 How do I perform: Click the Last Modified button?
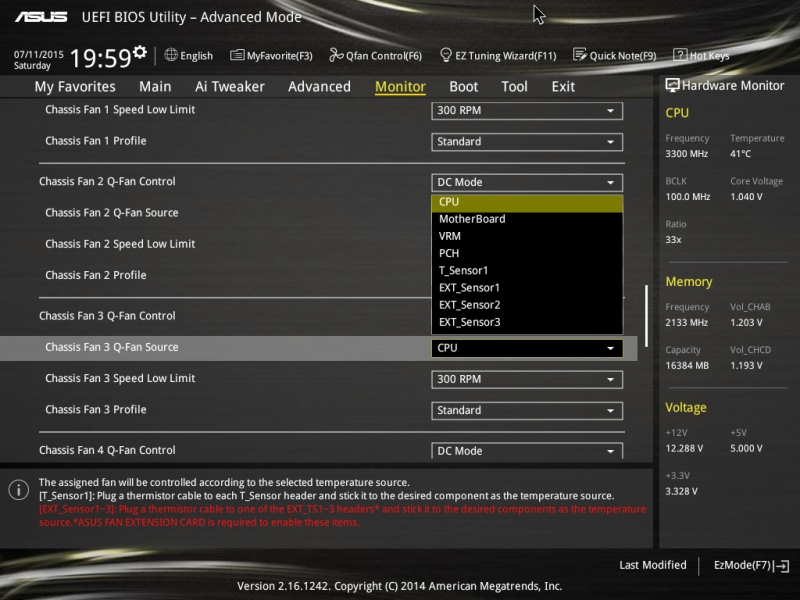pyautogui.click(x=653, y=565)
